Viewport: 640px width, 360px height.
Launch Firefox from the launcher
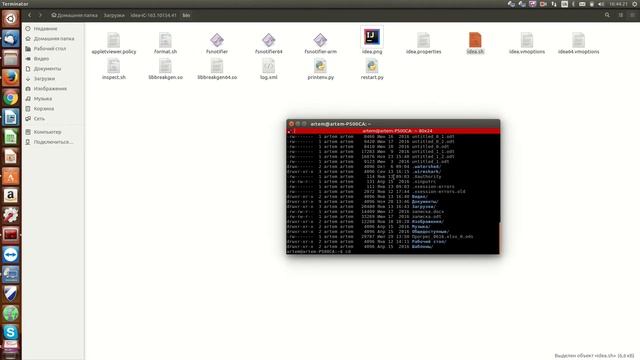11,78
